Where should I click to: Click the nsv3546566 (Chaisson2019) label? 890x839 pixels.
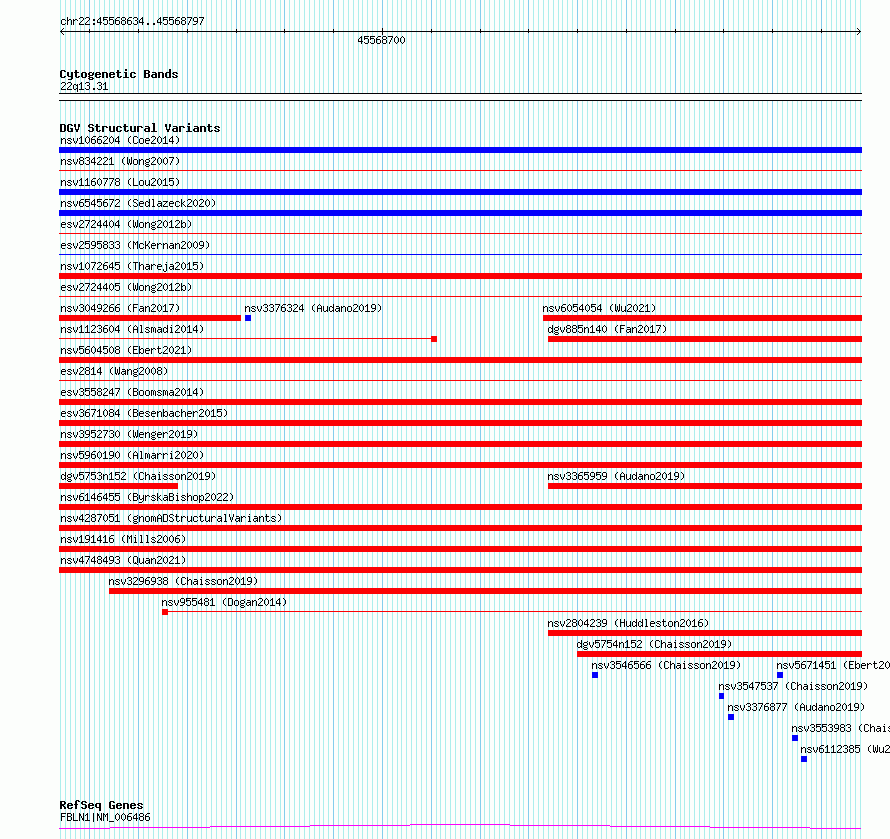pos(666,665)
